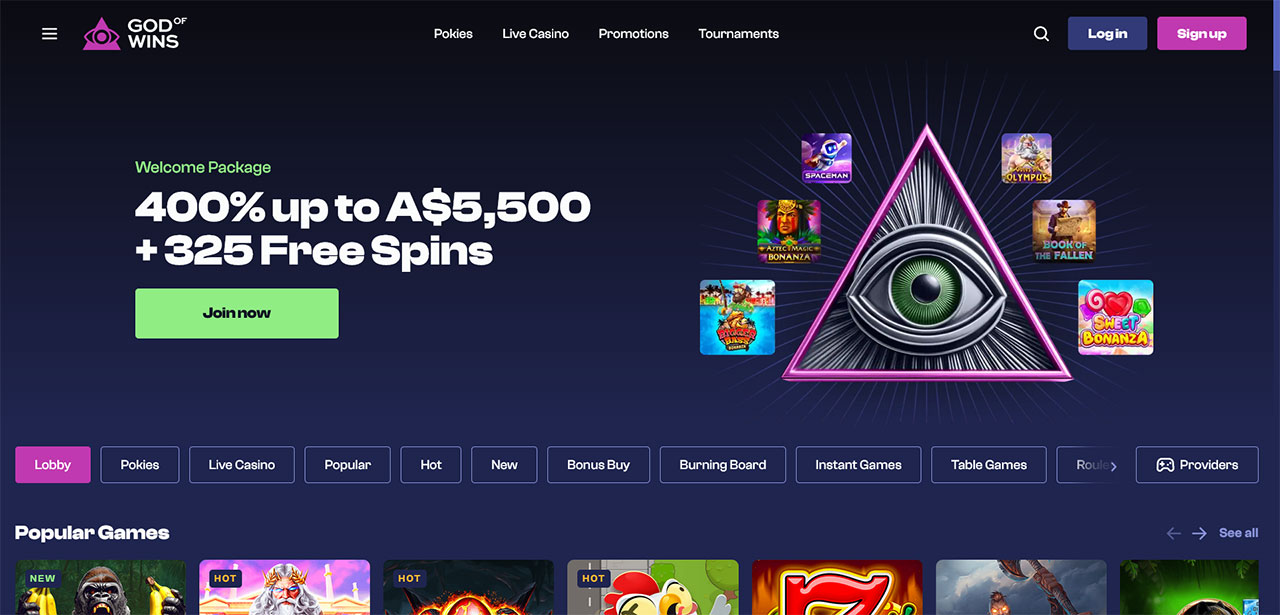Select the Table Games category tab
This screenshot has width=1280, height=615.
pyautogui.click(x=989, y=465)
